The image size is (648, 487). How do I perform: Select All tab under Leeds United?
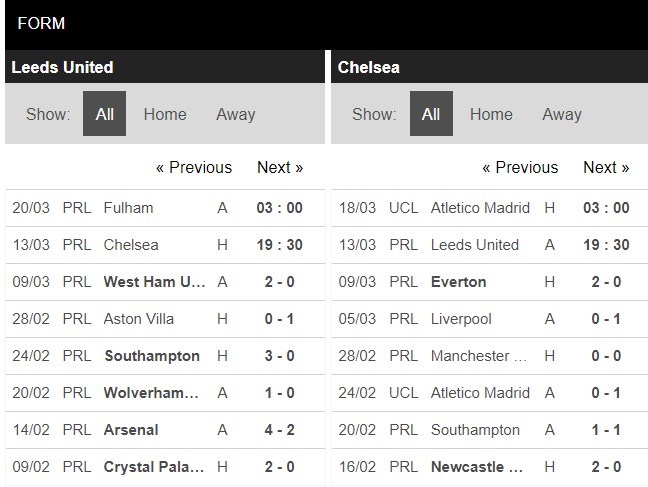(104, 114)
